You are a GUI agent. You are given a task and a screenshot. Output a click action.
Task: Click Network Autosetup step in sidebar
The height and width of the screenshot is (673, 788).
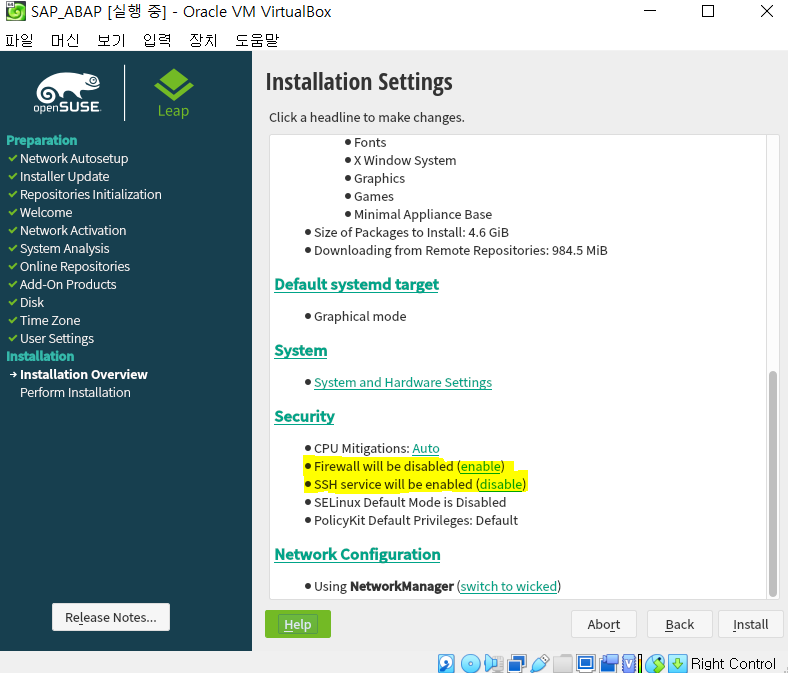(74, 158)
